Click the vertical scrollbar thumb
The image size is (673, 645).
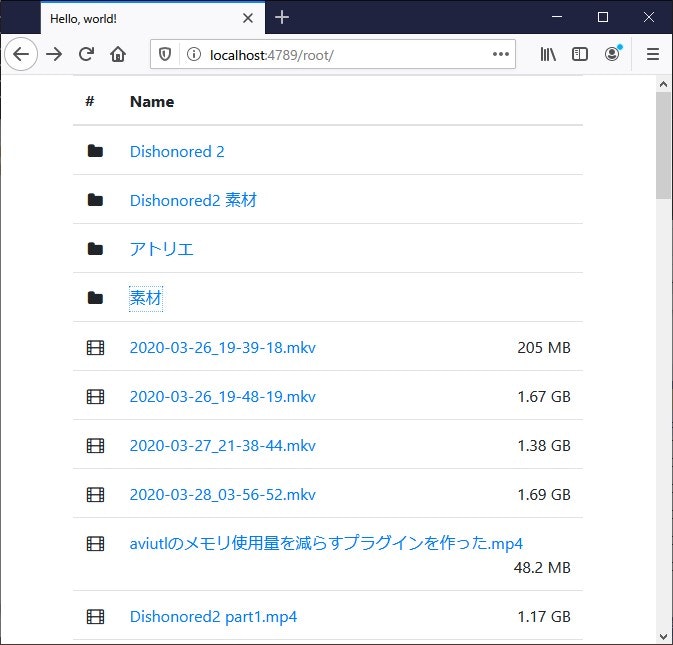tap(664, 145)
